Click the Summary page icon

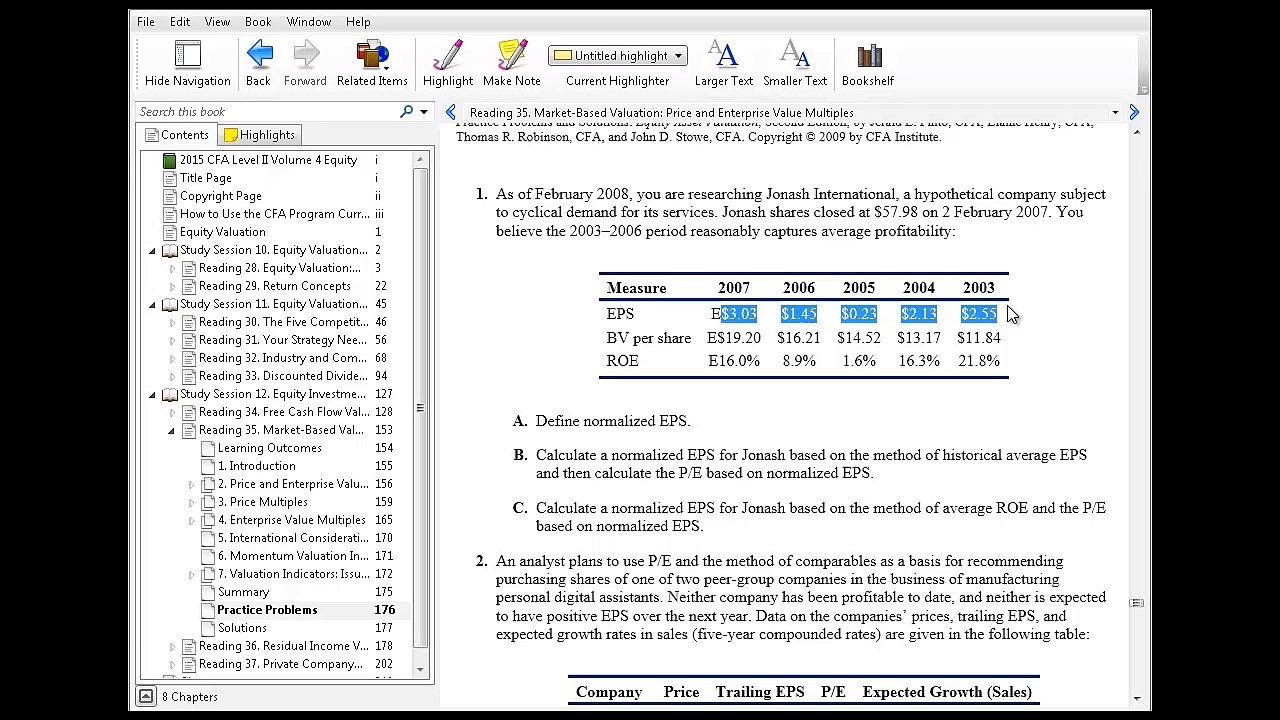(207, 592)
